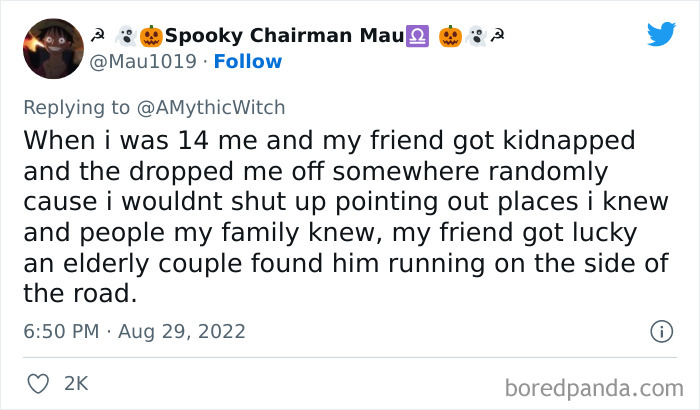Image resolution: width=700 pixels, height=410 pixels.
Task: Click the purple Libra sign emoji
Action: click(x=414, y=36)
